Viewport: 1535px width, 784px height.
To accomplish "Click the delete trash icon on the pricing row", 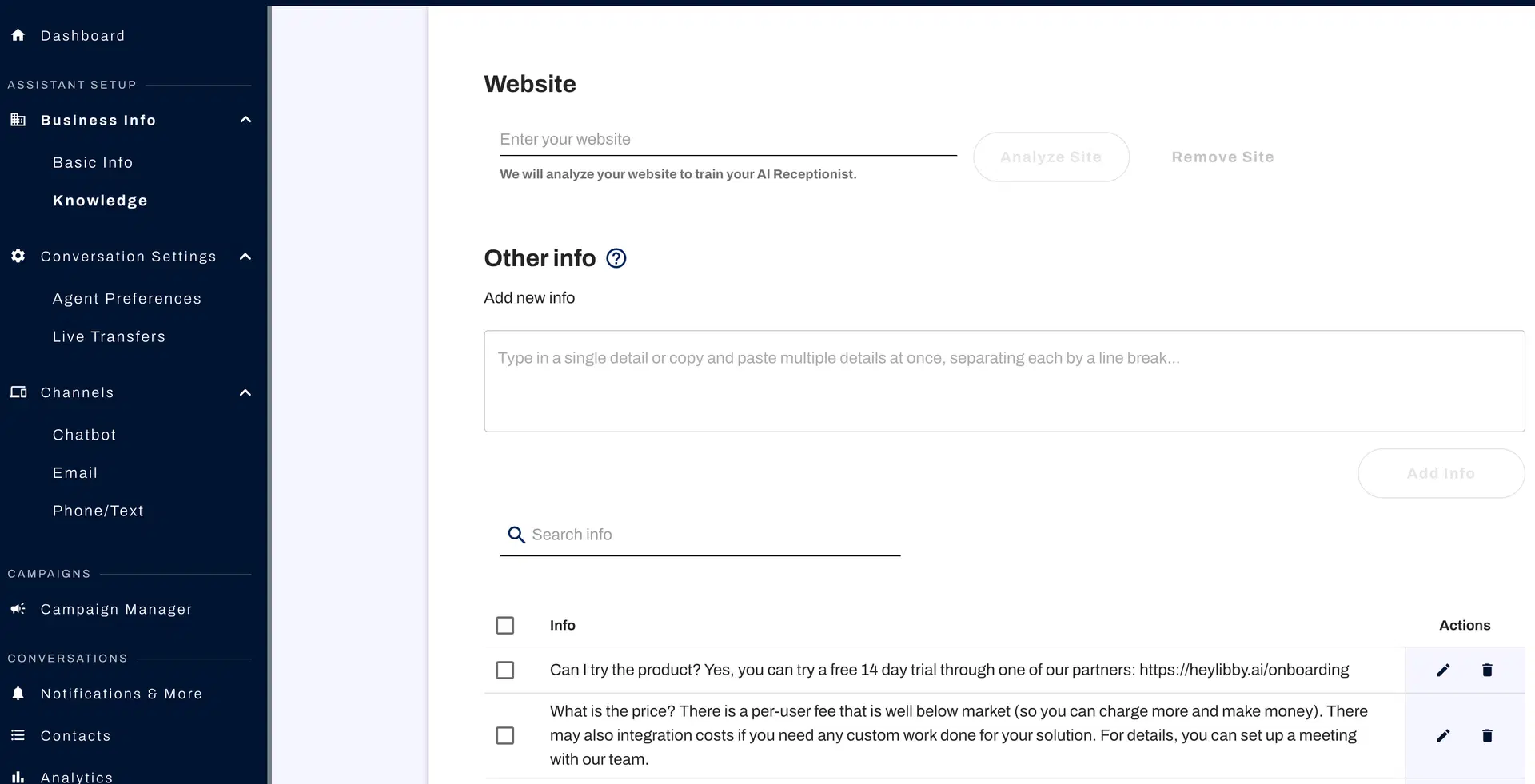I will click(1487, 735).
